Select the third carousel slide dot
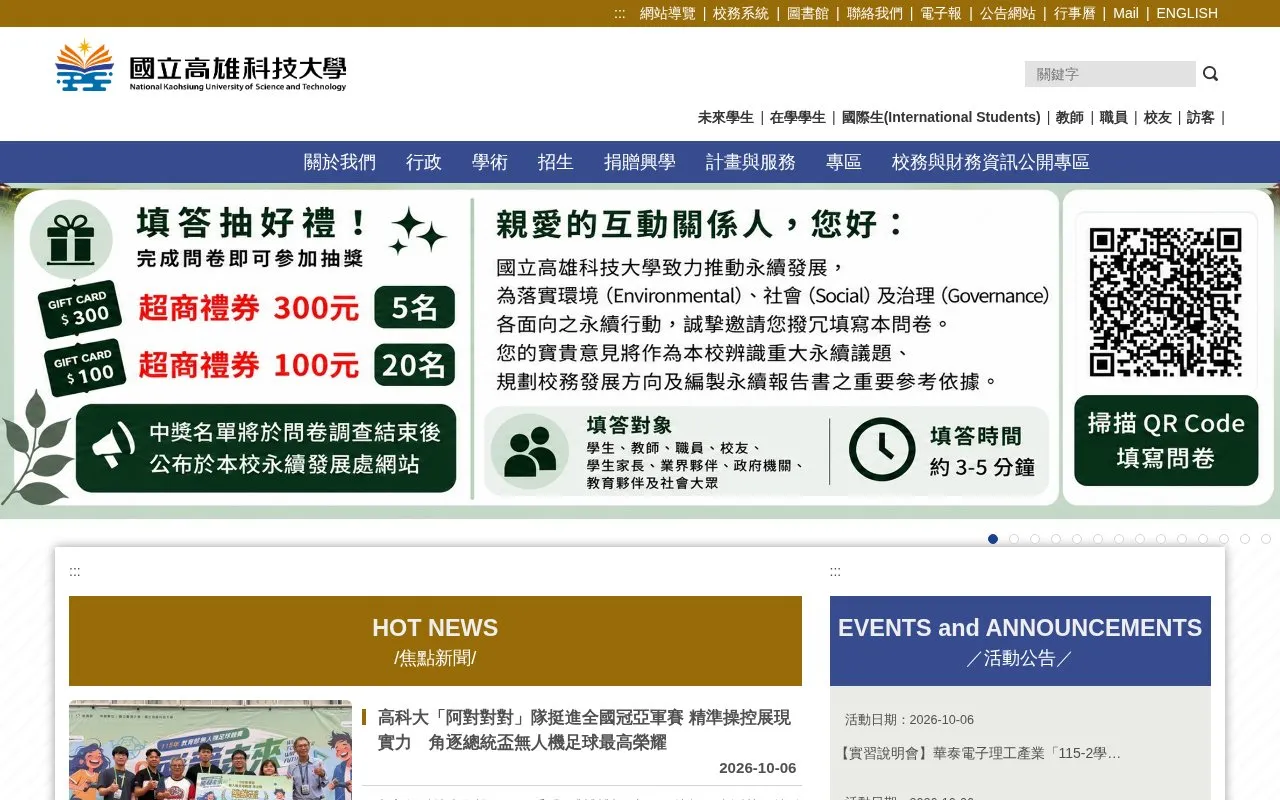 click(1035, 539)
